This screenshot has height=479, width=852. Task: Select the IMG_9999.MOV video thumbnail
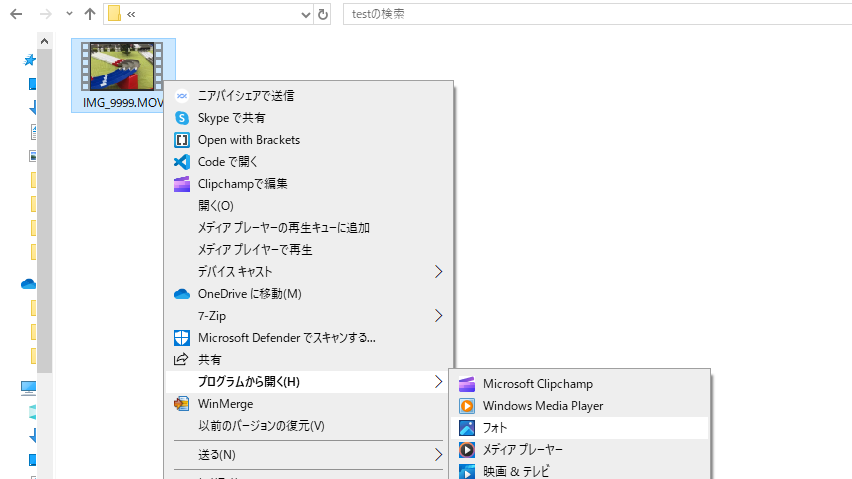[x=122, y=66]
